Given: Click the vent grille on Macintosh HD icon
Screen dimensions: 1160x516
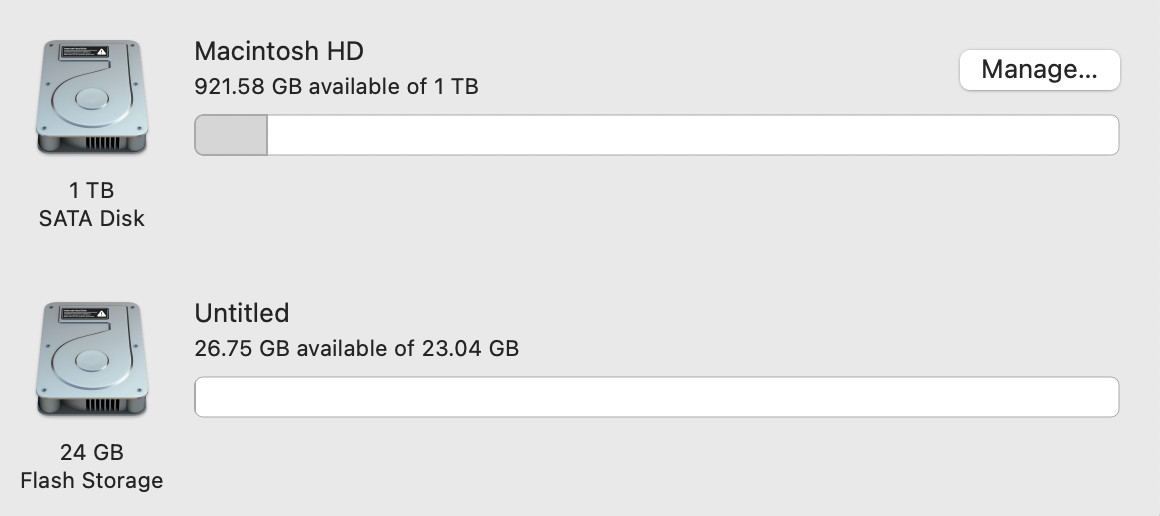Looking at the screenshot, I should [102, 142].
